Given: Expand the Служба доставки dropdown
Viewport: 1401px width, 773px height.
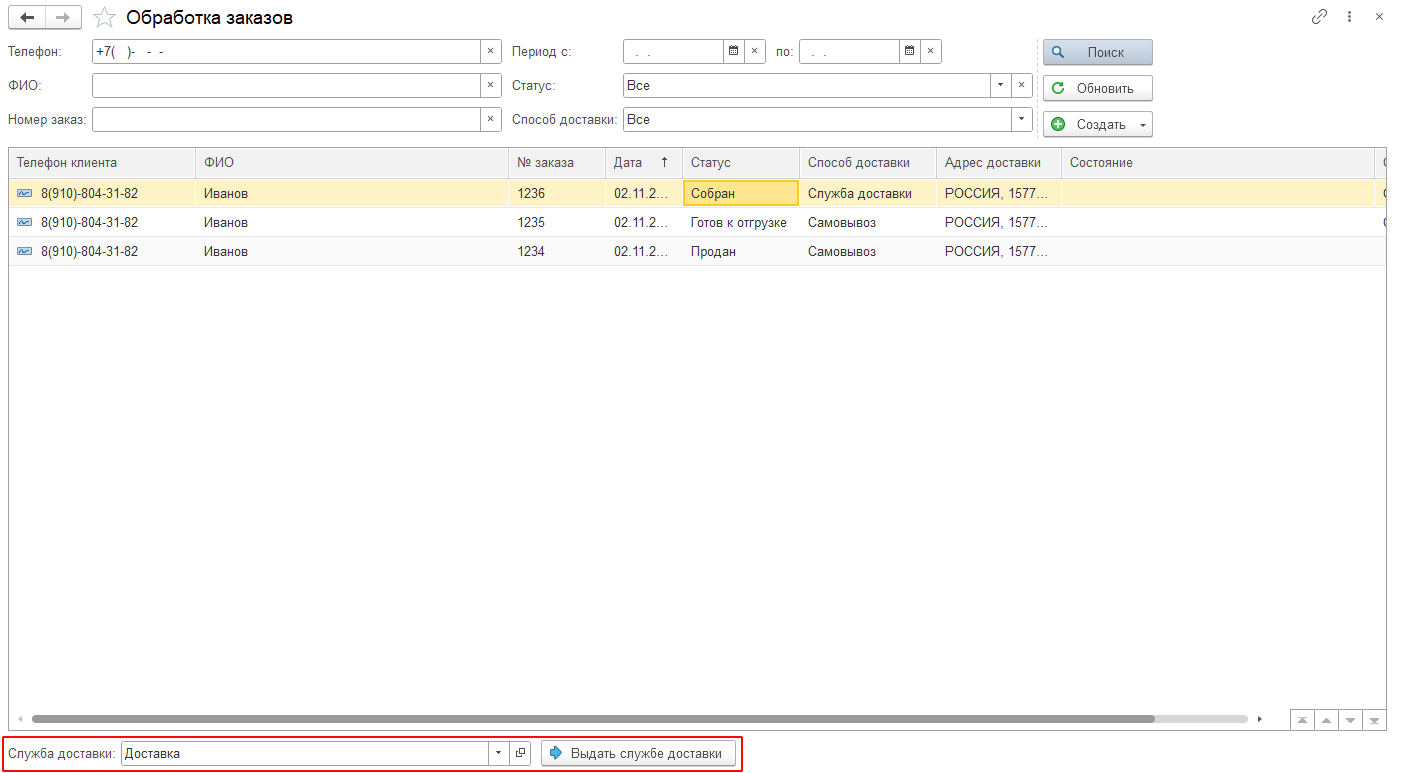Looking at the screenshot, I should click(499, 753).
